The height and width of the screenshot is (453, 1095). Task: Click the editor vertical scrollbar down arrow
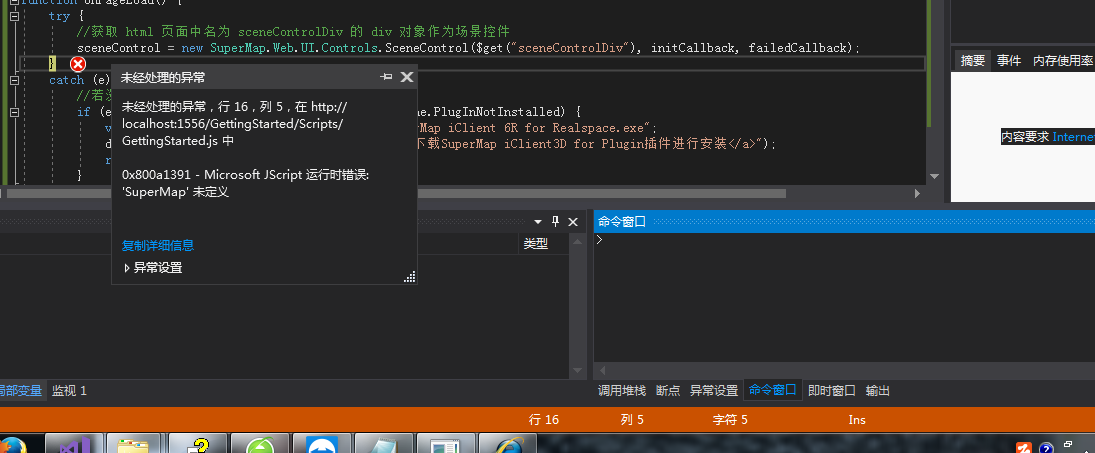coord(934,177)
